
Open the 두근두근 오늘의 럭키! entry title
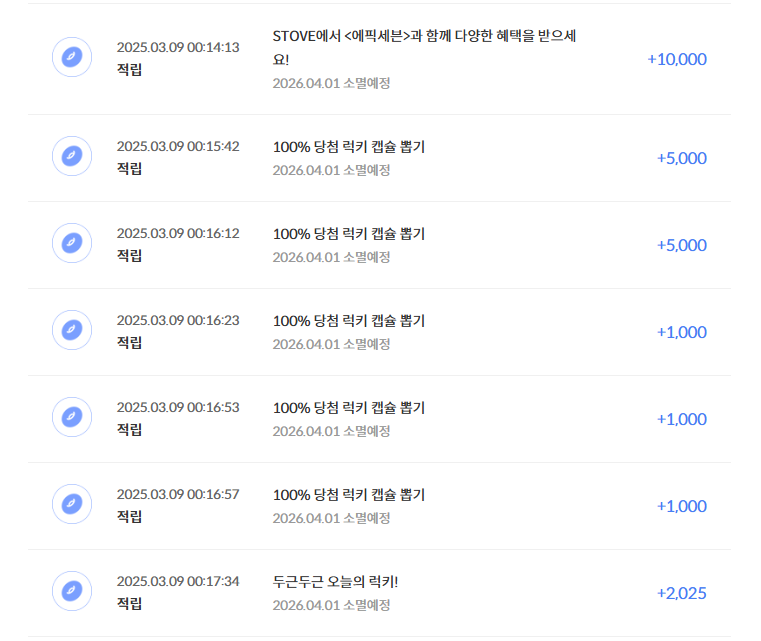click(335, 581)
